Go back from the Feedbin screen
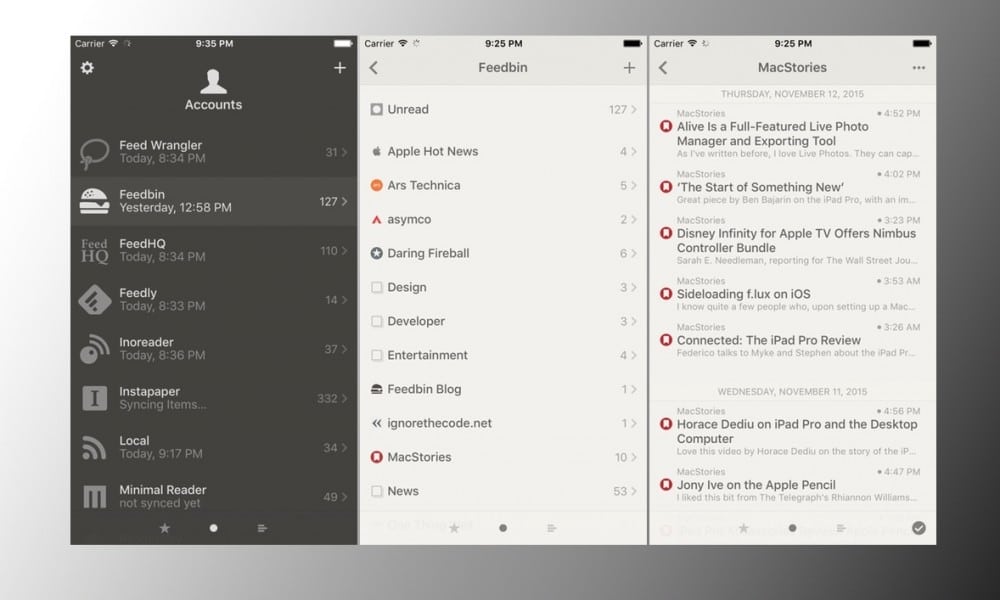Viewport: 1000px width, 600px height. click(x=374, y=68)
